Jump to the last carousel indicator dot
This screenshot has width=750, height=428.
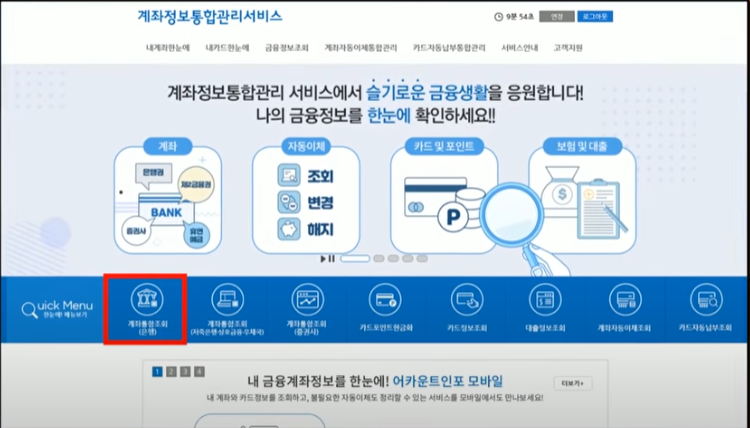[422, 259]
